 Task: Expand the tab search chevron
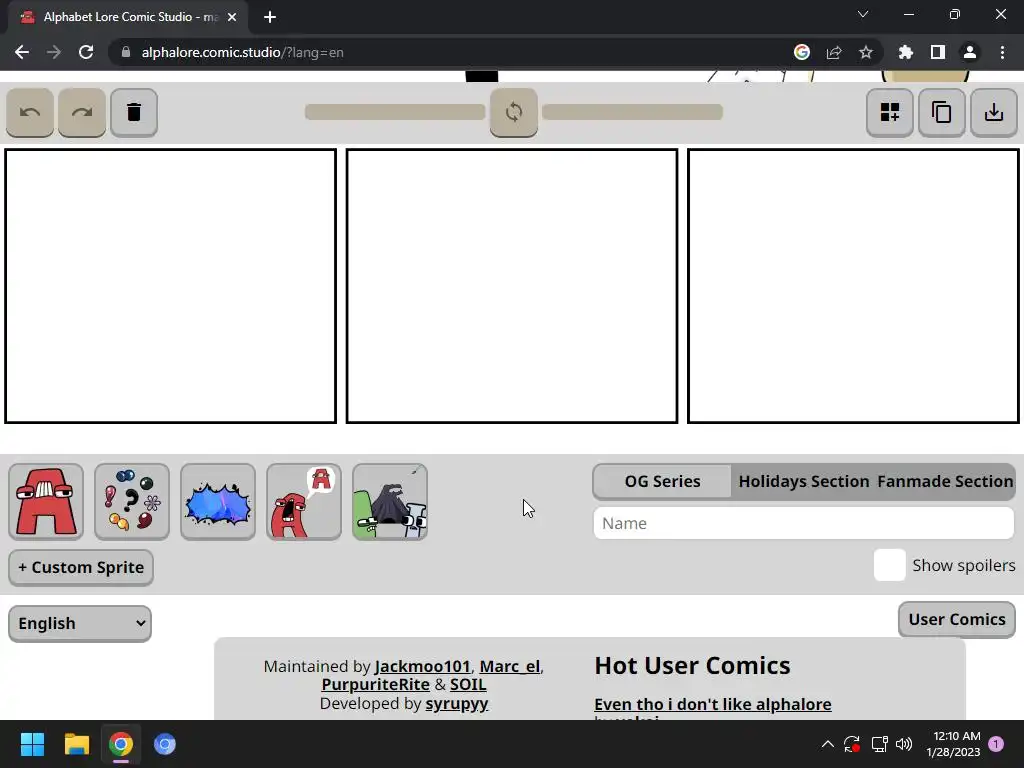point(863,14)
